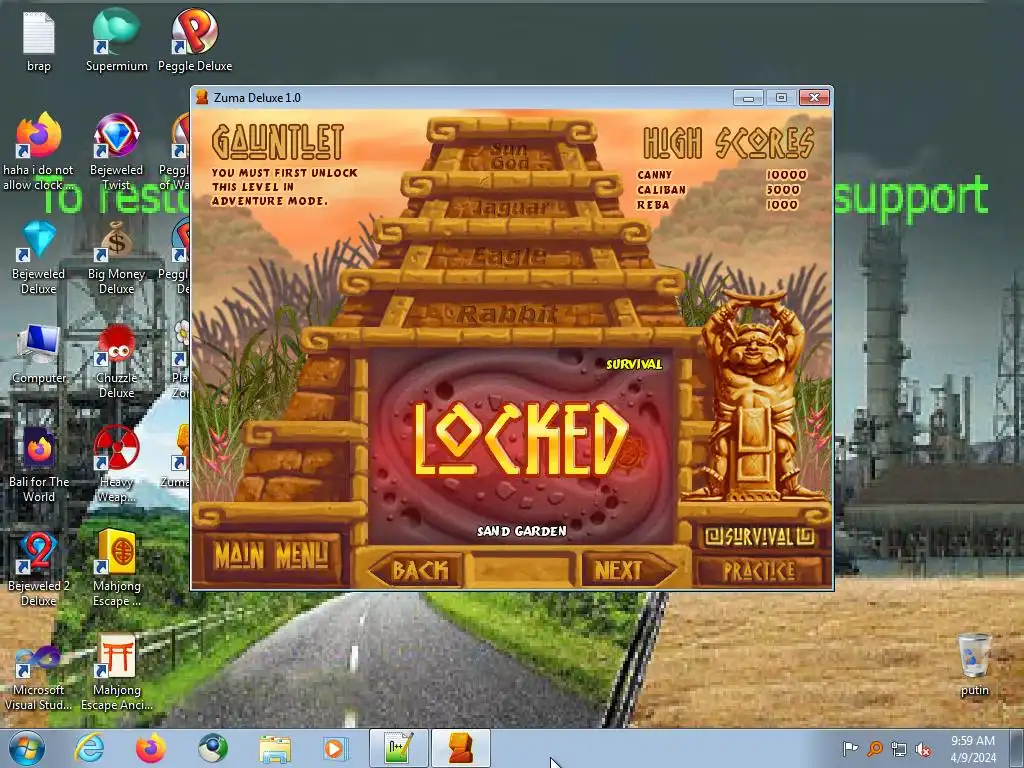Open the network tray icon
The width and height of the screenshot is (1024, 768).
899,749
